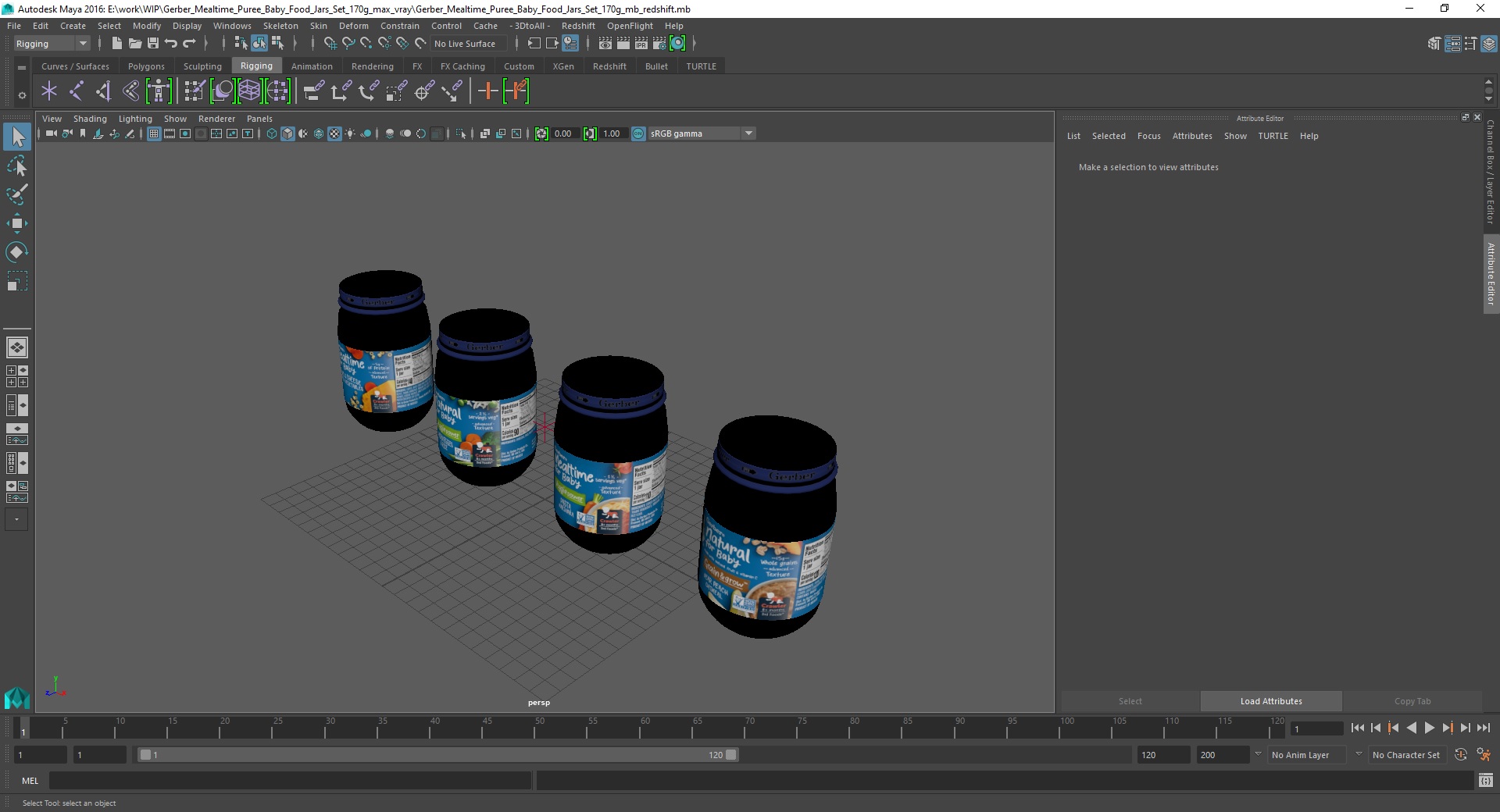Open the shelf tab selector menu

point(22,68)
